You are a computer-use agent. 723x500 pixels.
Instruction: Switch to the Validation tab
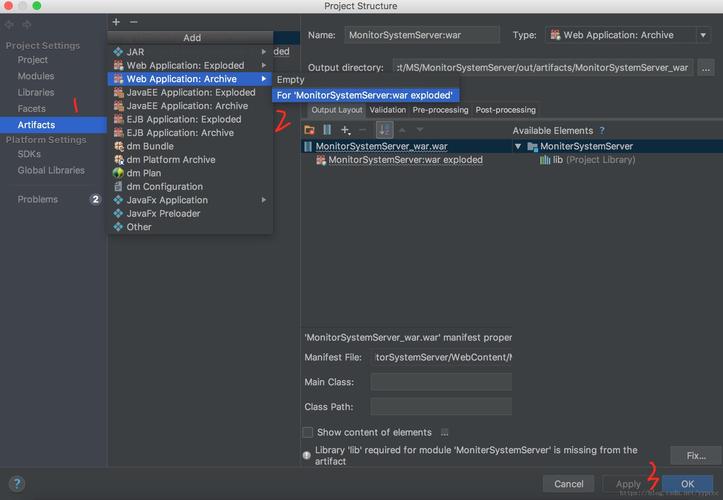pos(387,110)
